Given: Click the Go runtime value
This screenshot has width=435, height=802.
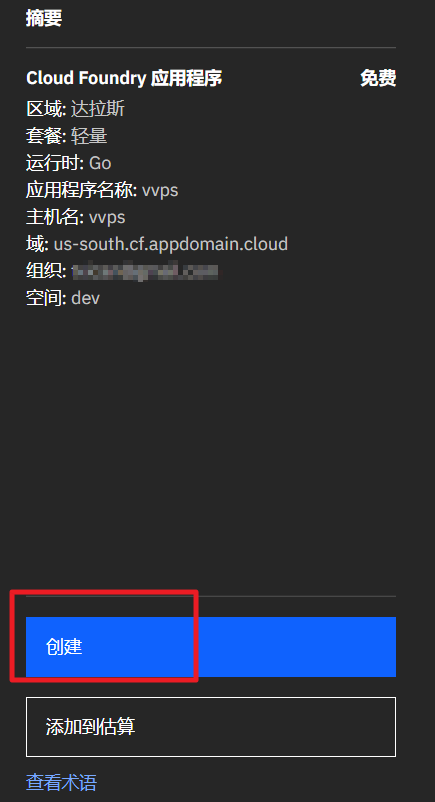Looking at the screenshot, I should click(100, 163).
